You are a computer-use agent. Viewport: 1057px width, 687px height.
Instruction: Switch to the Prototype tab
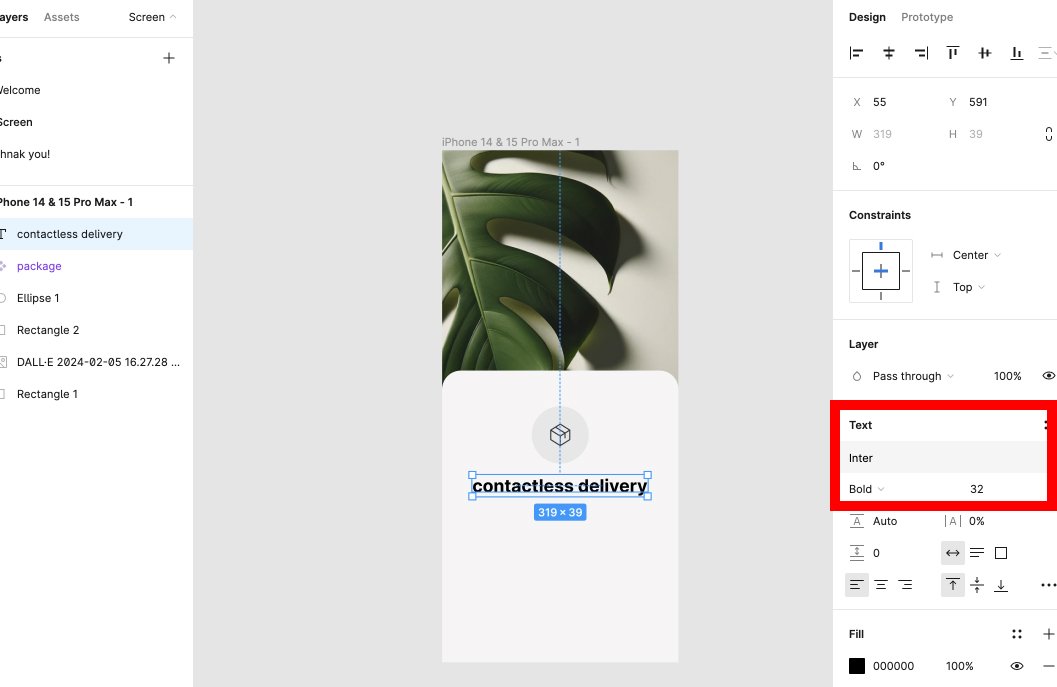click(x=927, y=17)
